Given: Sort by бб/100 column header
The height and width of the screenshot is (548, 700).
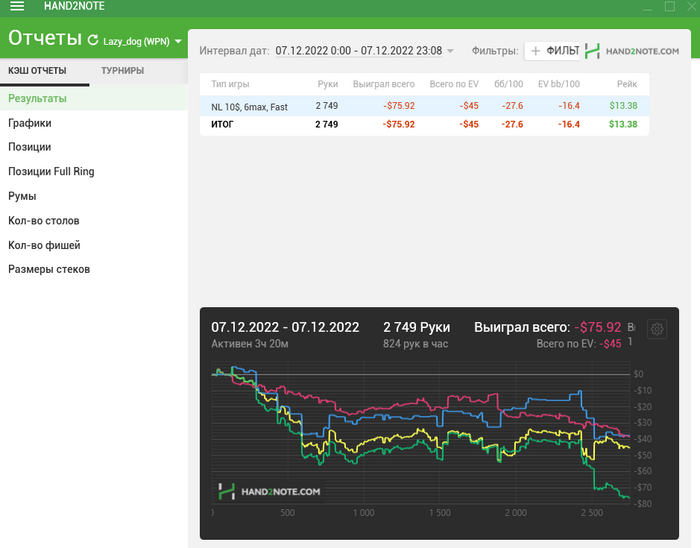Looking at the screenshot, I should click(x=508, y=84).
